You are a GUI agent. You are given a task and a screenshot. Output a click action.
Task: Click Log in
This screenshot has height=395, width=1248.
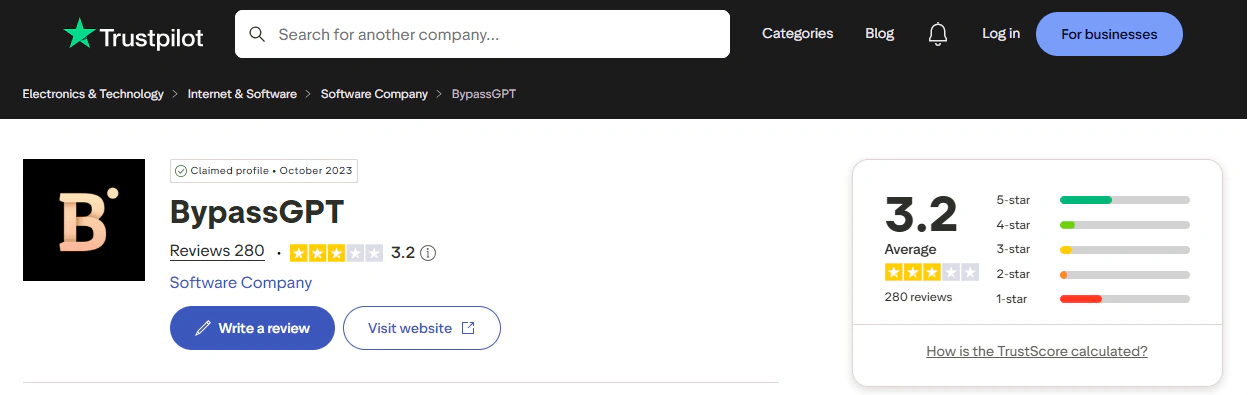[x=1001, y=34]
